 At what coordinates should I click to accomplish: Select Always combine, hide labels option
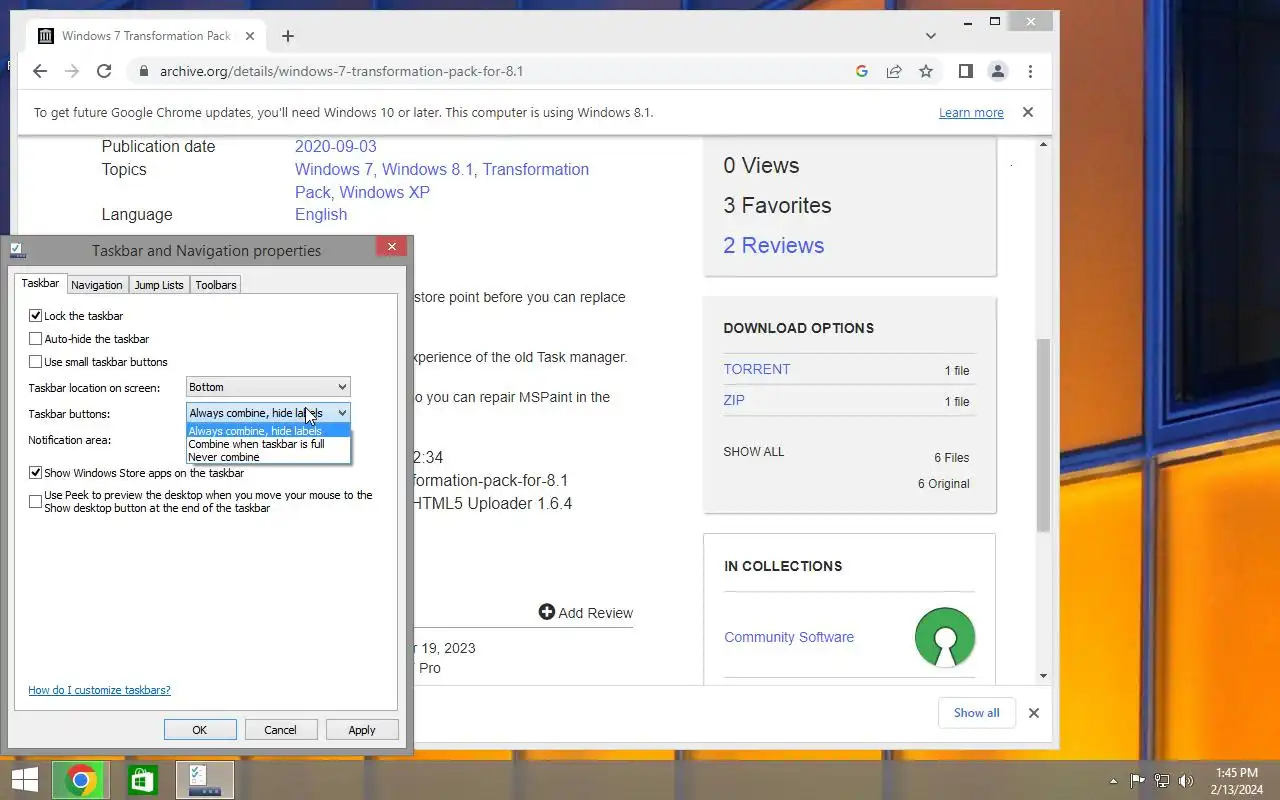(268, 431)
